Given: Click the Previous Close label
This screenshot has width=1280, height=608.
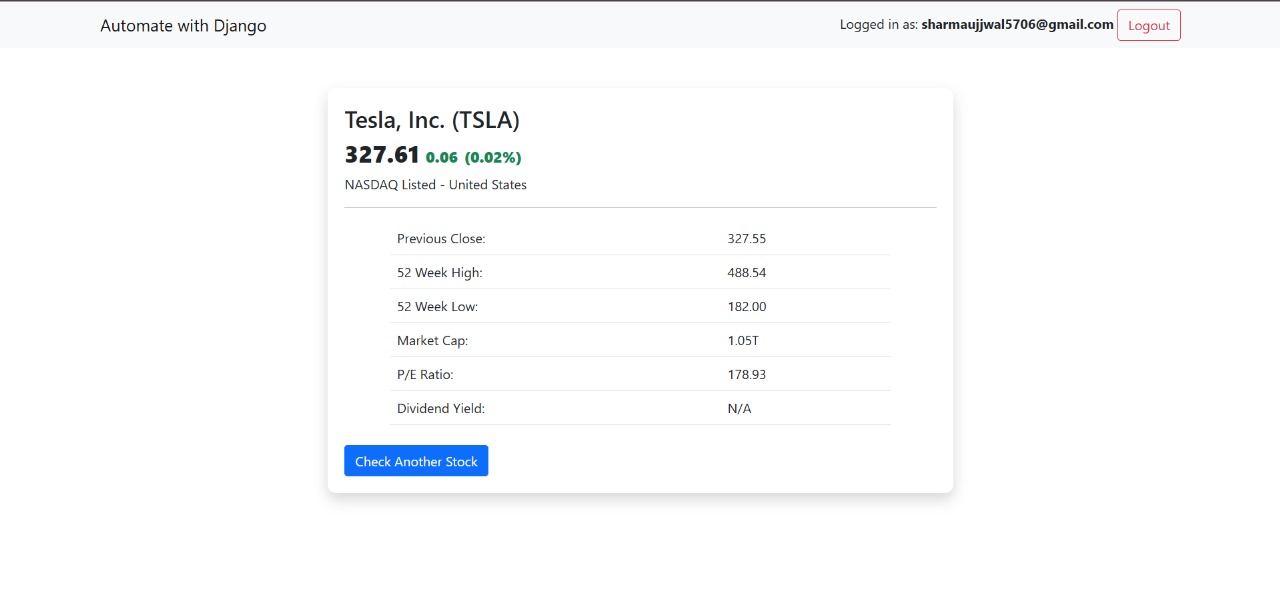Looking at the screenshot, I should coord(441,239).
